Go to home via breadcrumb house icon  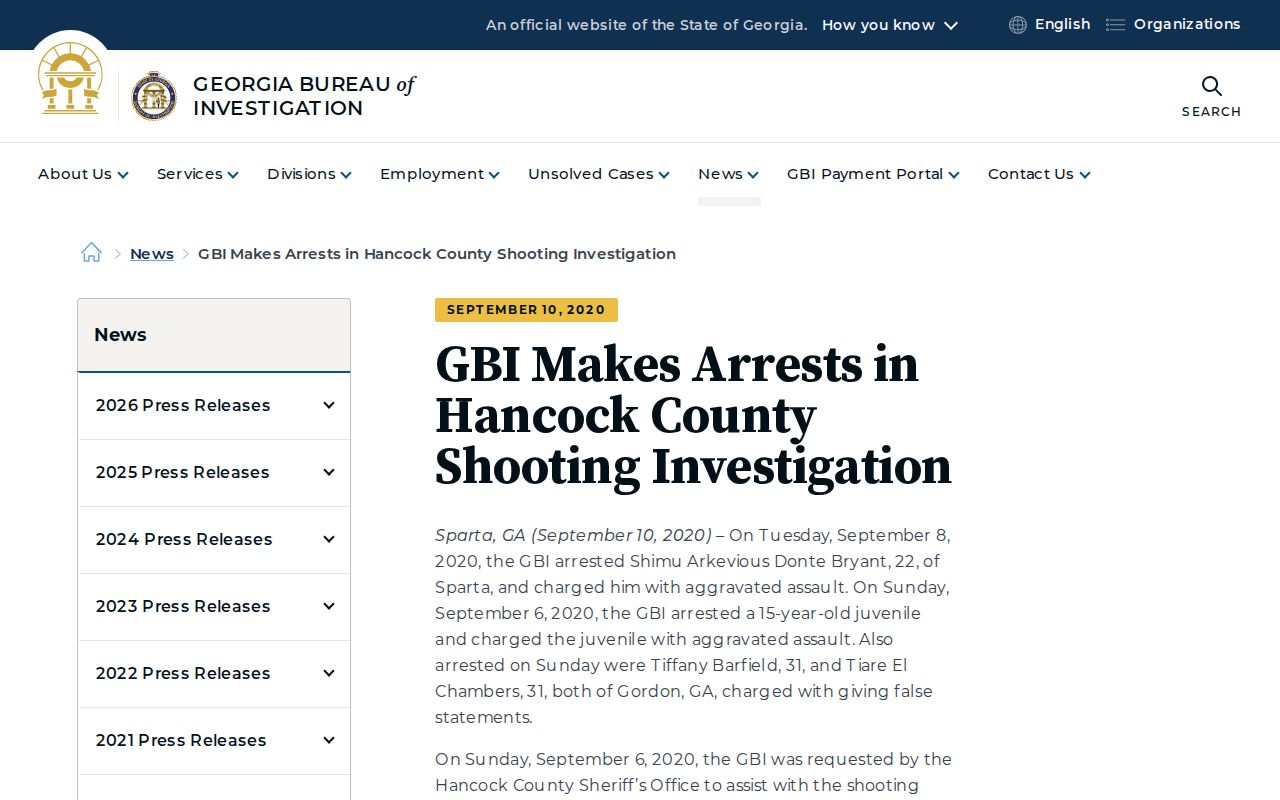(x=91, y=253)
